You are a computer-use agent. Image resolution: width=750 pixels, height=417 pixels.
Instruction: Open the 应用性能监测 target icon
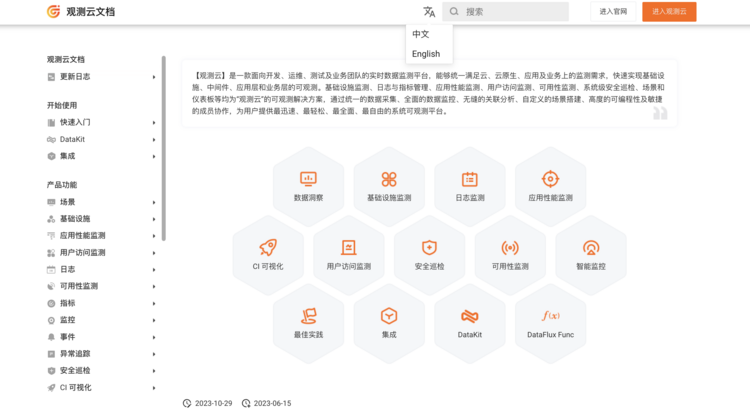550,179
